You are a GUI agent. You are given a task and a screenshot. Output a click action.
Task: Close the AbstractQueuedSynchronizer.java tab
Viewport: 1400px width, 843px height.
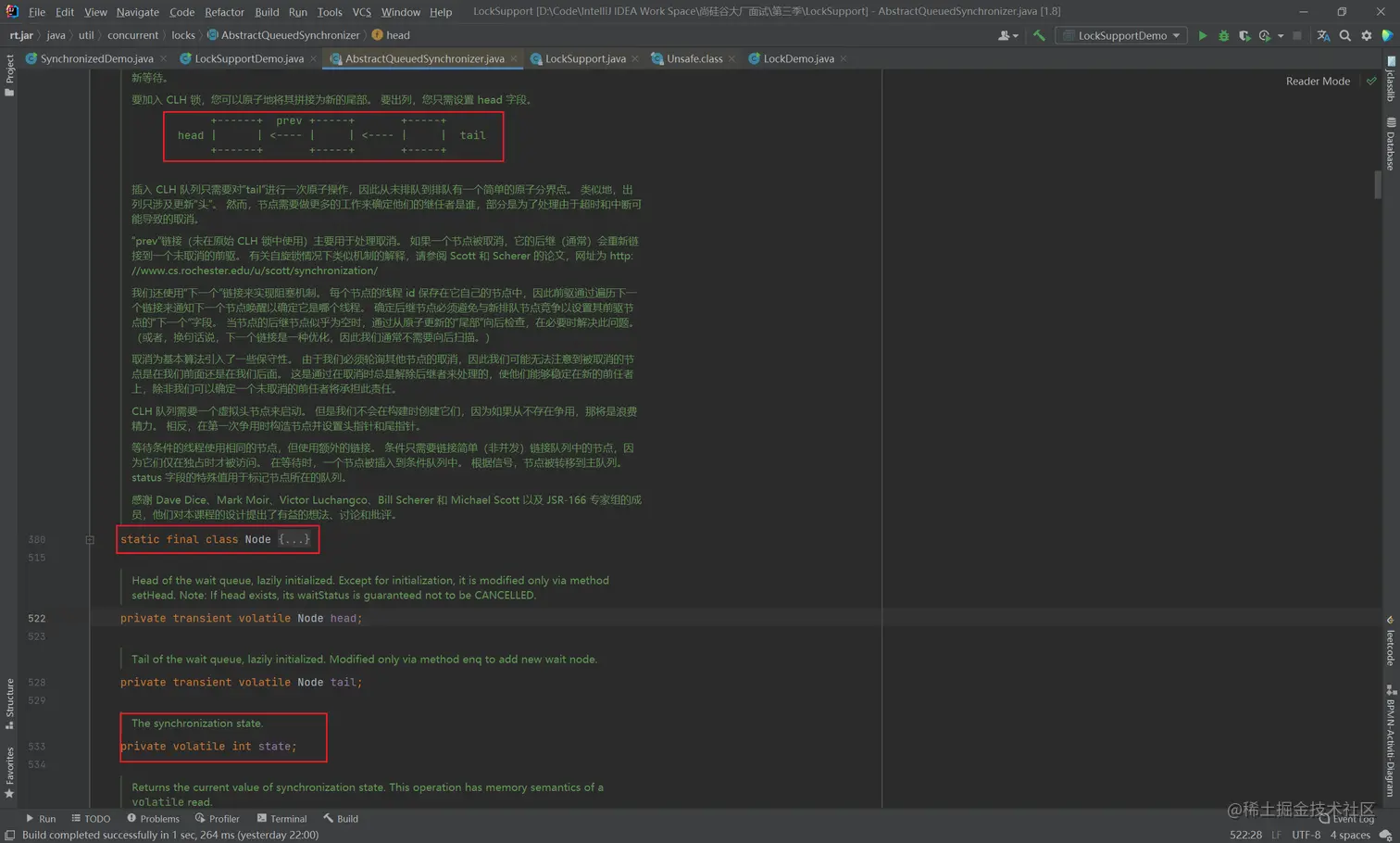click(514, 58)
